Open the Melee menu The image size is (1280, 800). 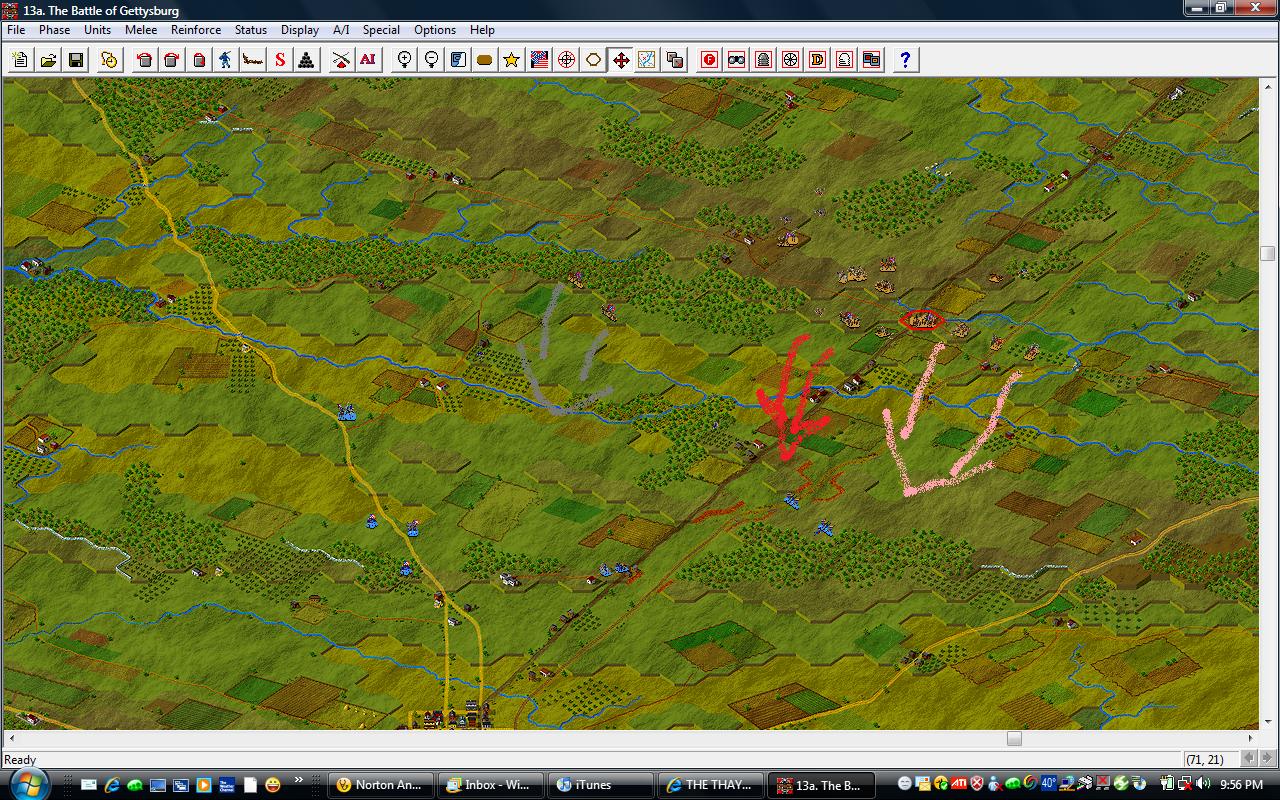click(141, 30)
